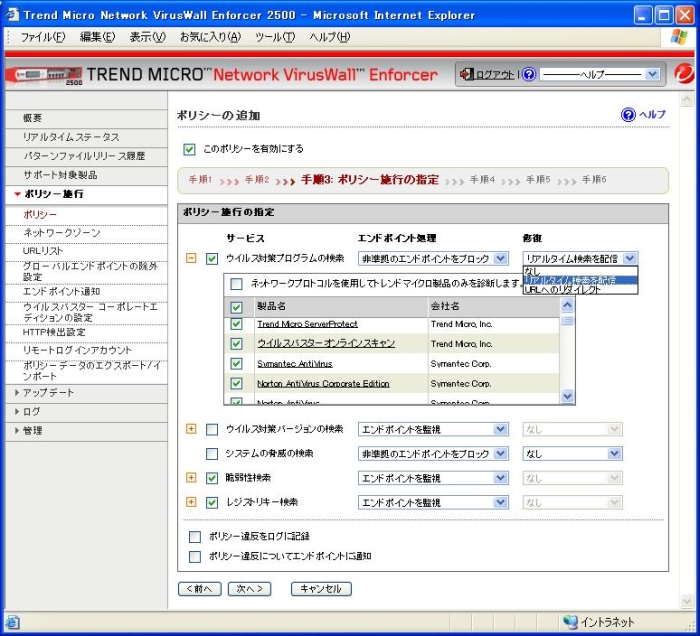Open the Trend Micro ServerProtect link
This screenshot has width=700, height=636.
point(307,324)
